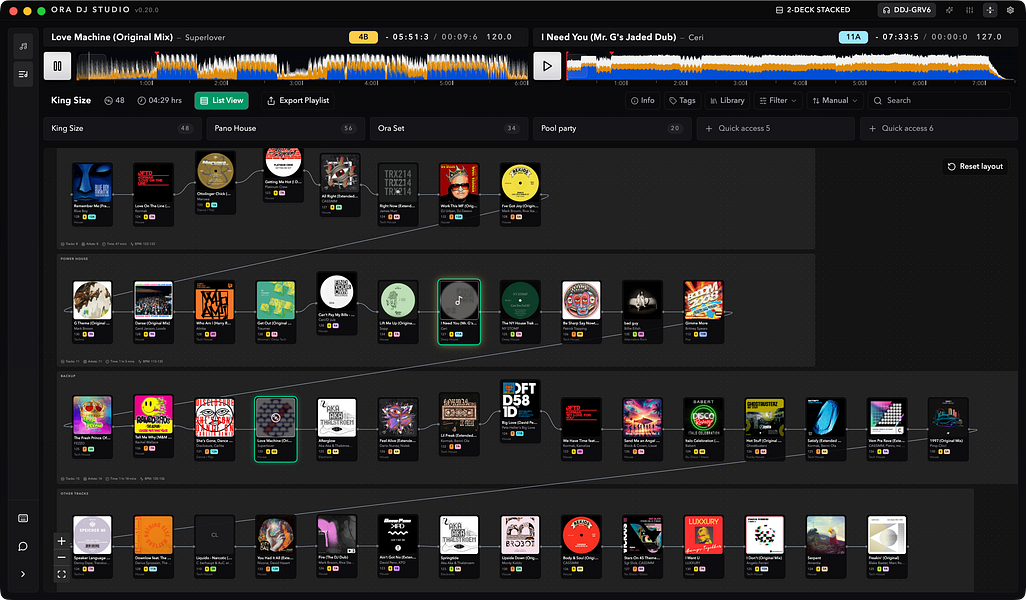Select the Gimme More BOOM cover card

pos(703,312)
